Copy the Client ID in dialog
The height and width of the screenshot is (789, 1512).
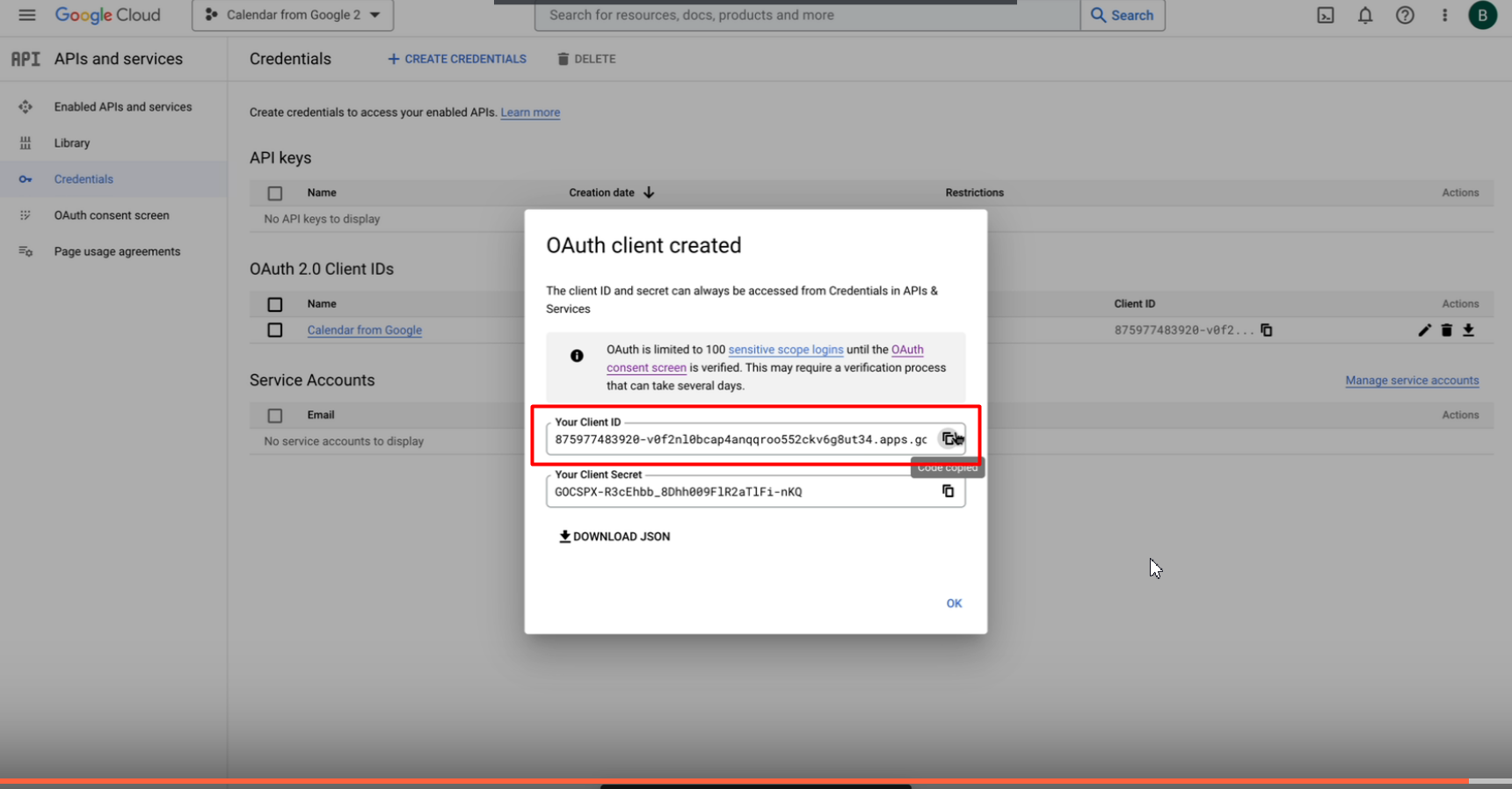(949, 438)
